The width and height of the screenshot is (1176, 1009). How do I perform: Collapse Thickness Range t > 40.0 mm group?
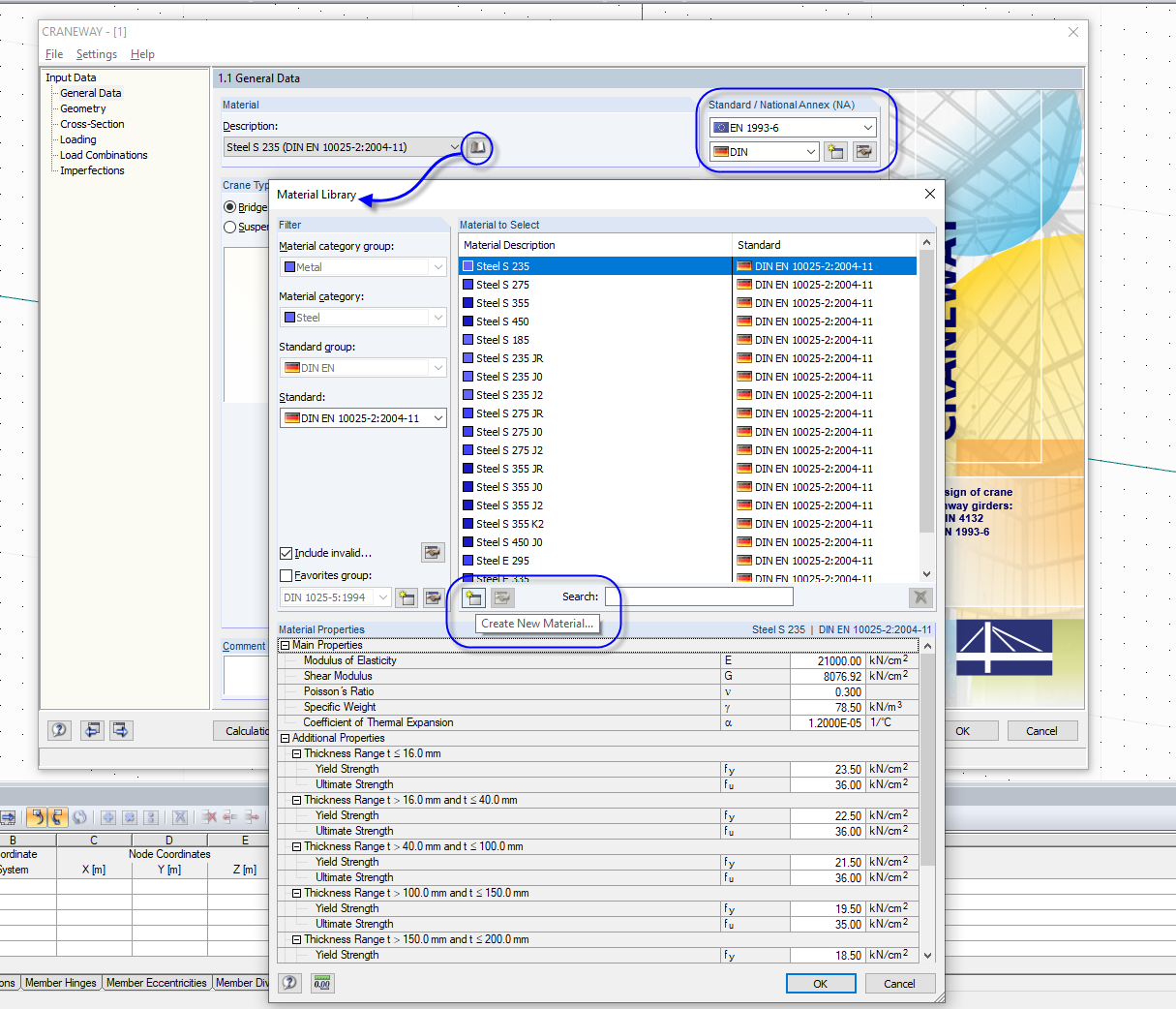(x=296, y=846)
